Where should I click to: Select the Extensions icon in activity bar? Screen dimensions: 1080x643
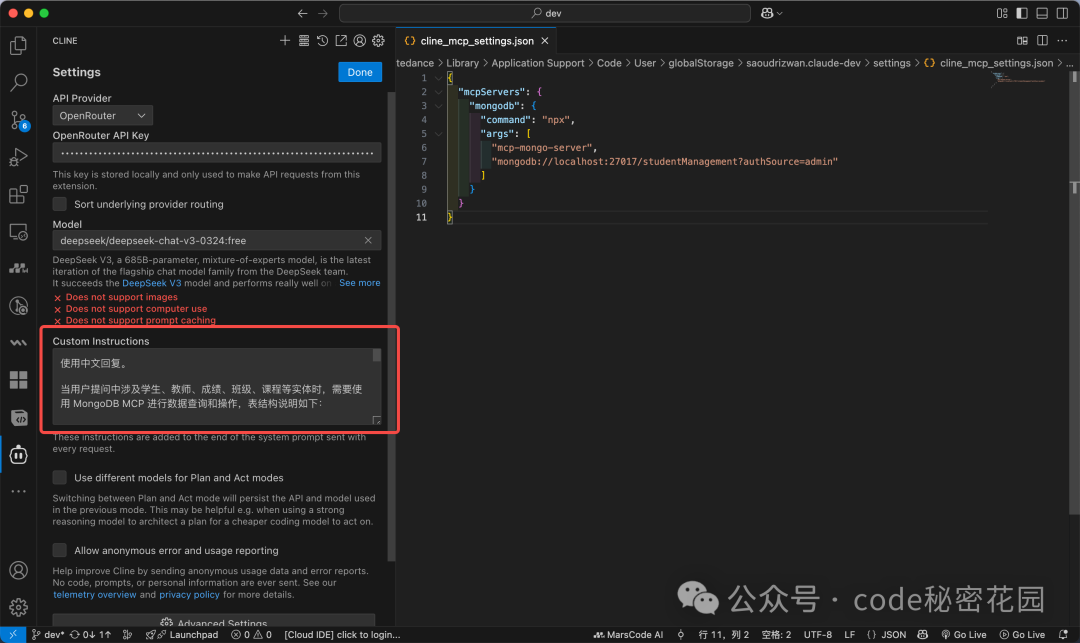point(18,194)
